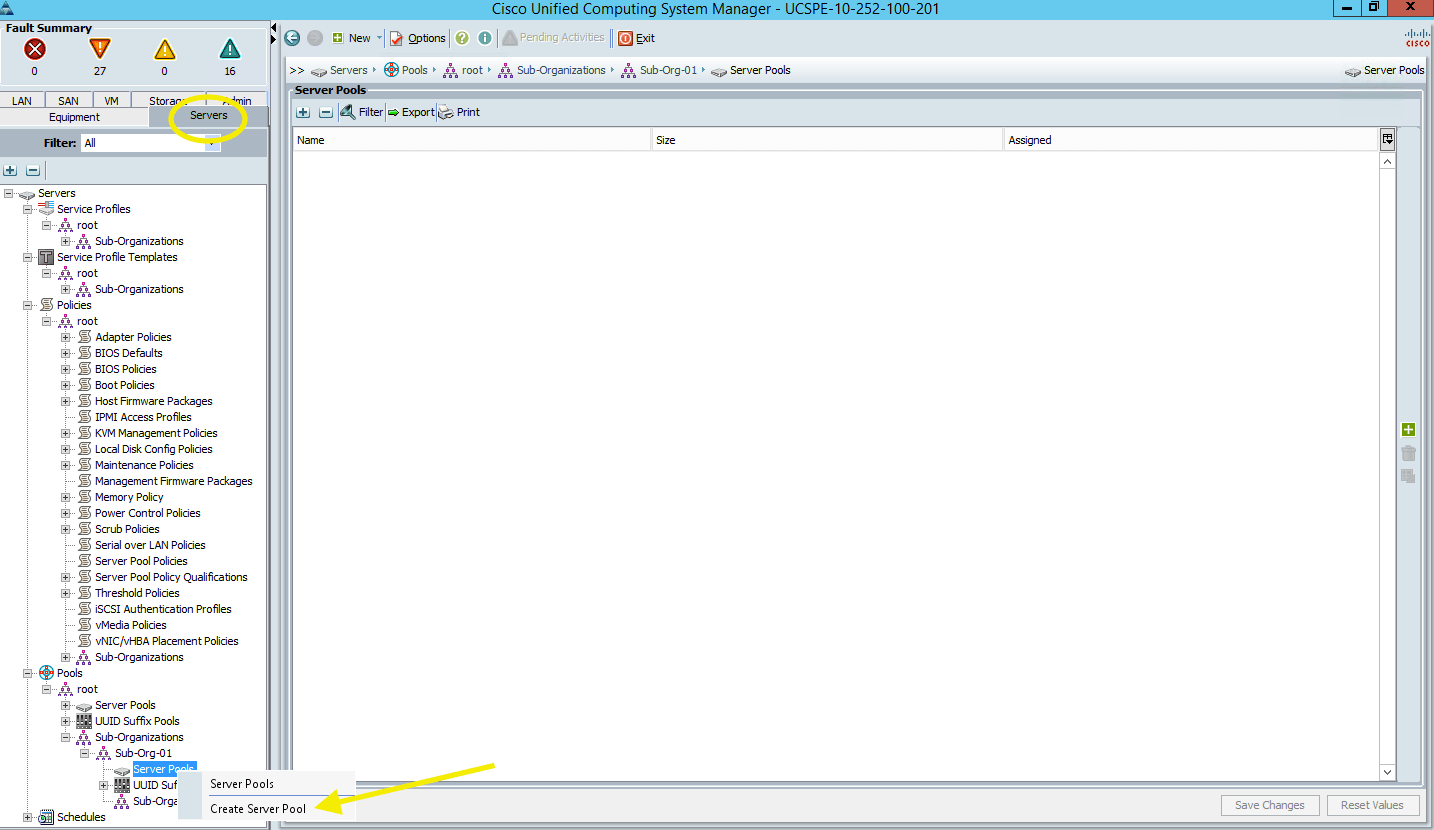This screenshot has width=1434, height=830.
Task: Collapse the Pools tree node
Action: (28, 673)
